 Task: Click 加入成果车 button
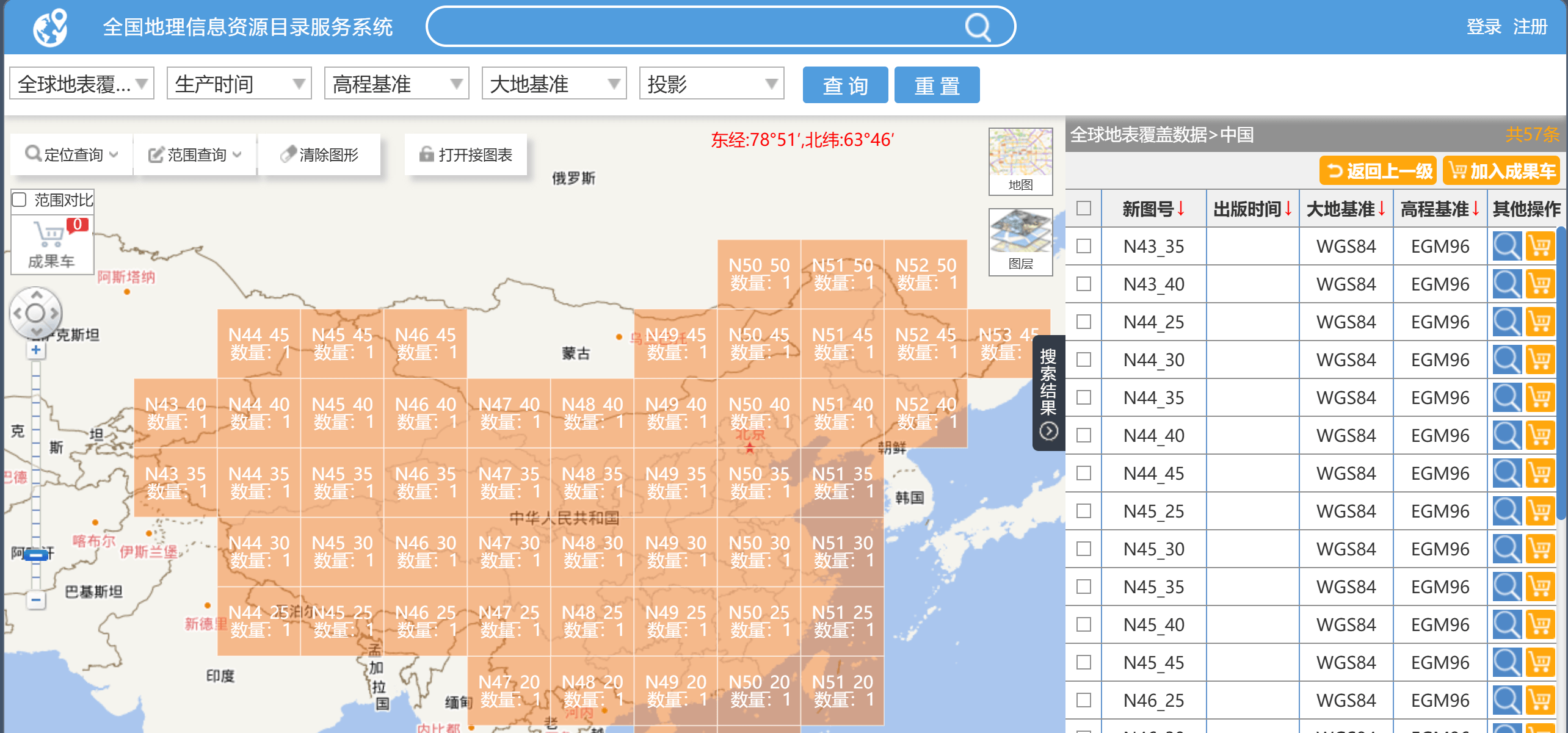(x=1501, y=171)
